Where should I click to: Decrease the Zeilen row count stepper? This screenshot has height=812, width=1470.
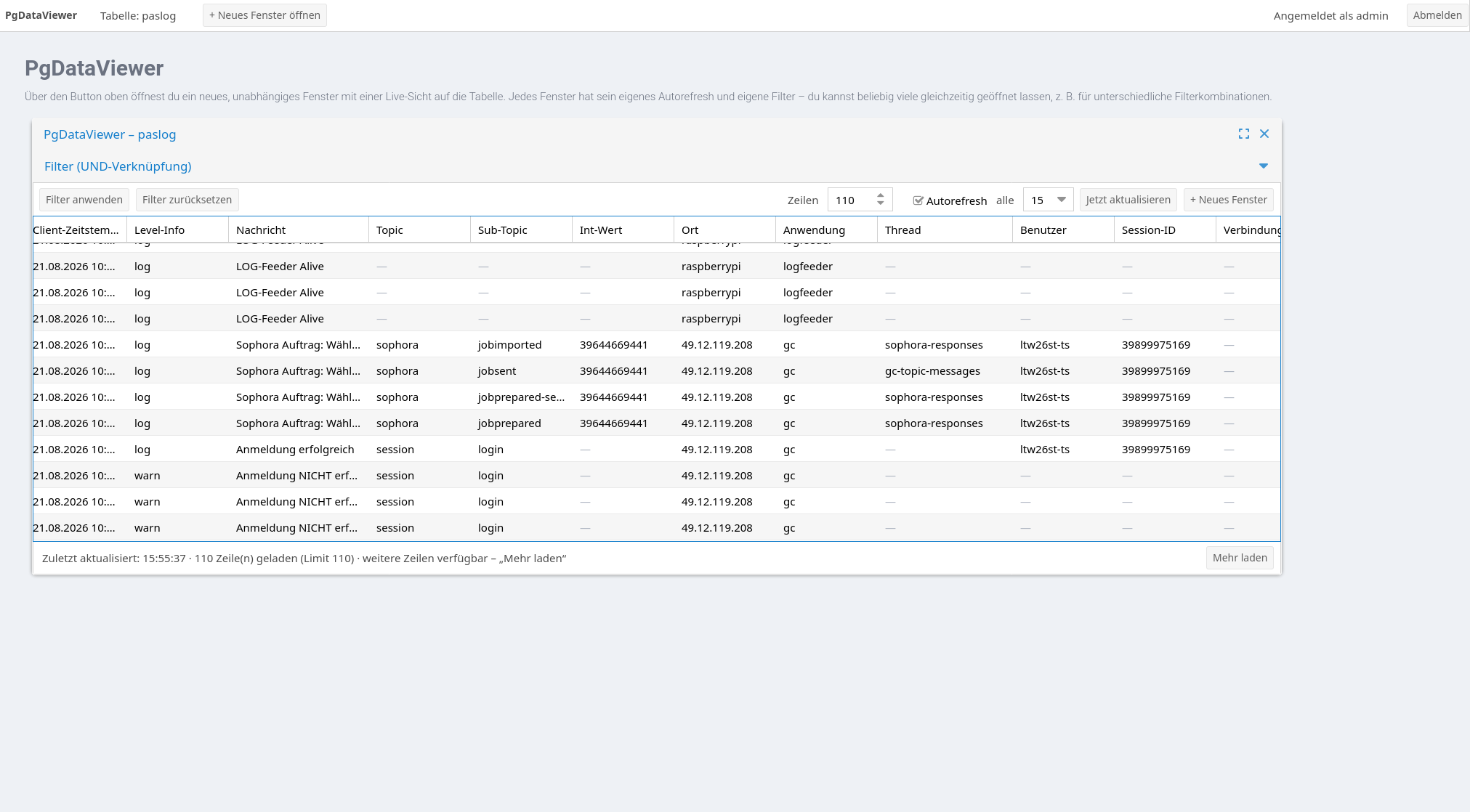(881, 203)
